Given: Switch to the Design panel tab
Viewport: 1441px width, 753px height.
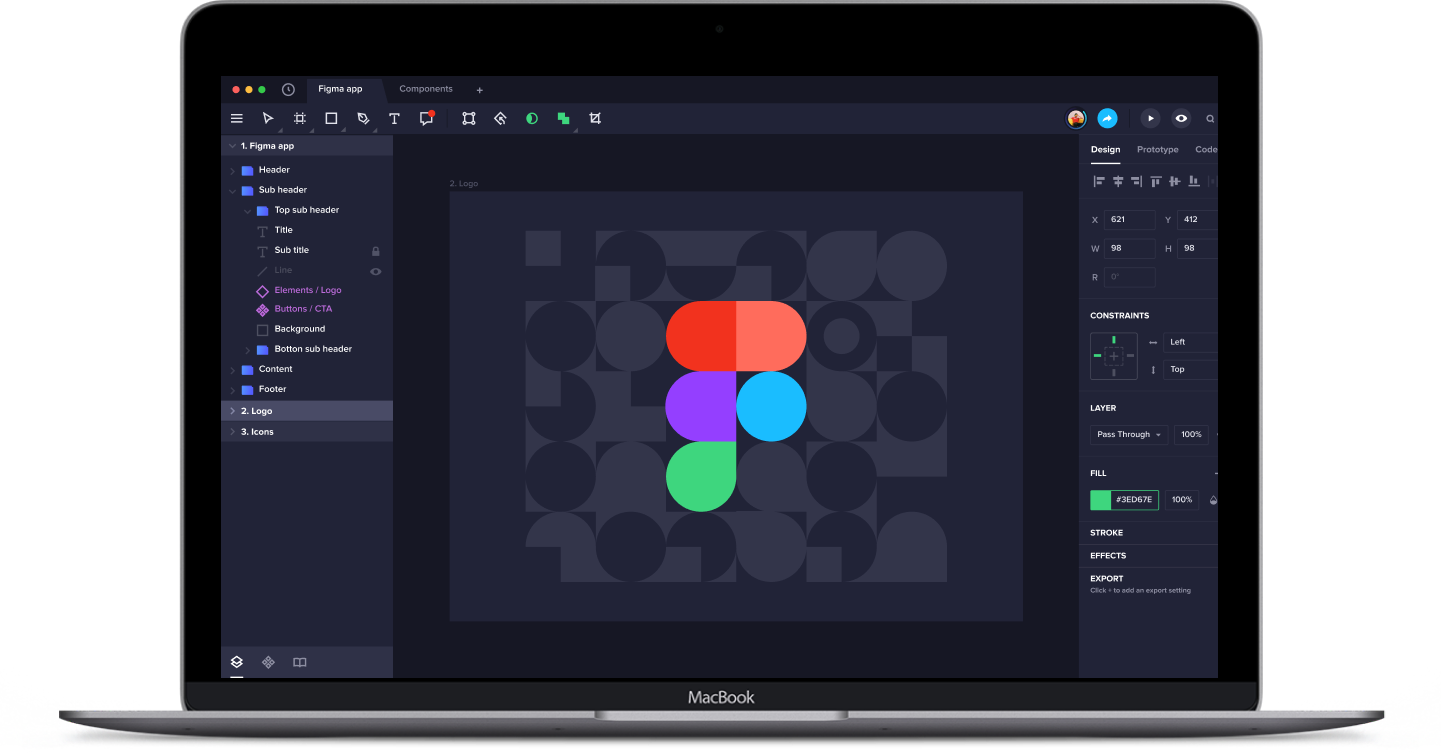Looking at the screenshot, I should [x=1105, y=150].
